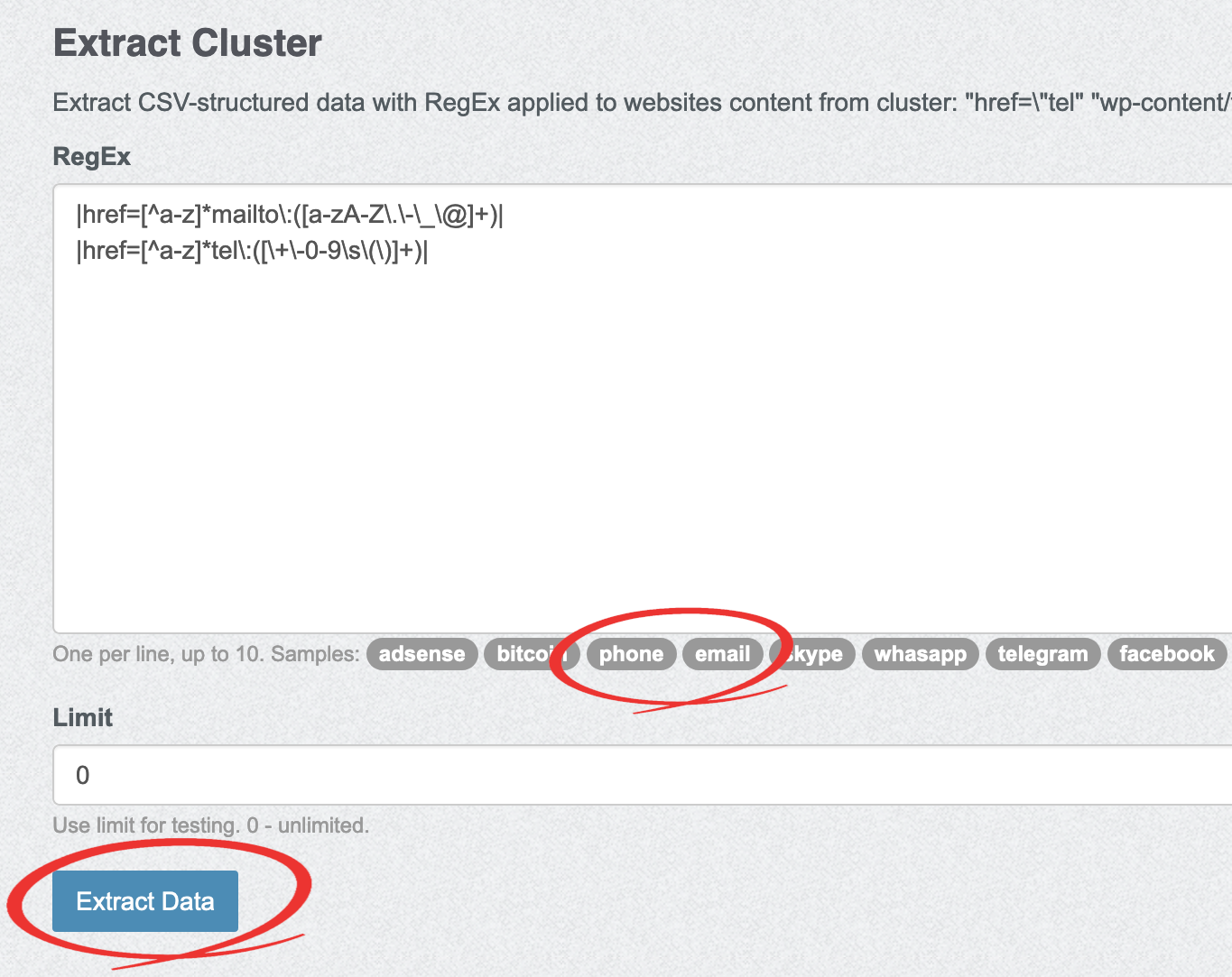Select the telegram sample tag
The width and height of the screenshot is (1232, 977).
click(1042, 654)
